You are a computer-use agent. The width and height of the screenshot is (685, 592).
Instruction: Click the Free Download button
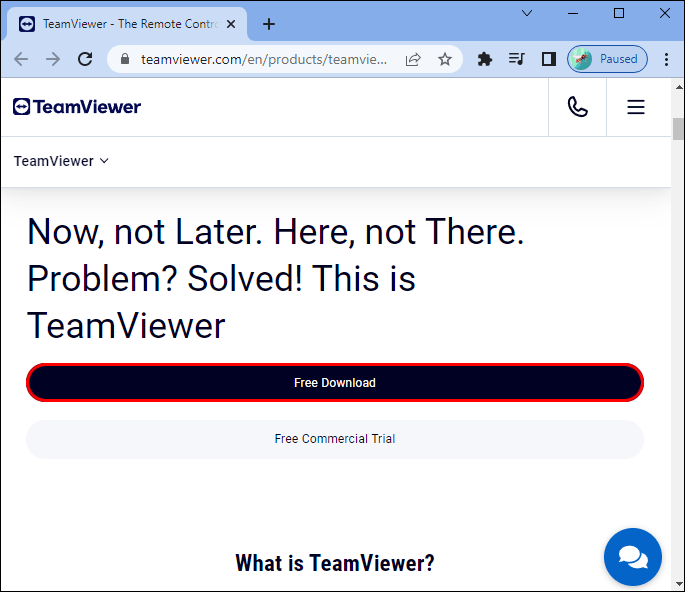coord(335,383)
